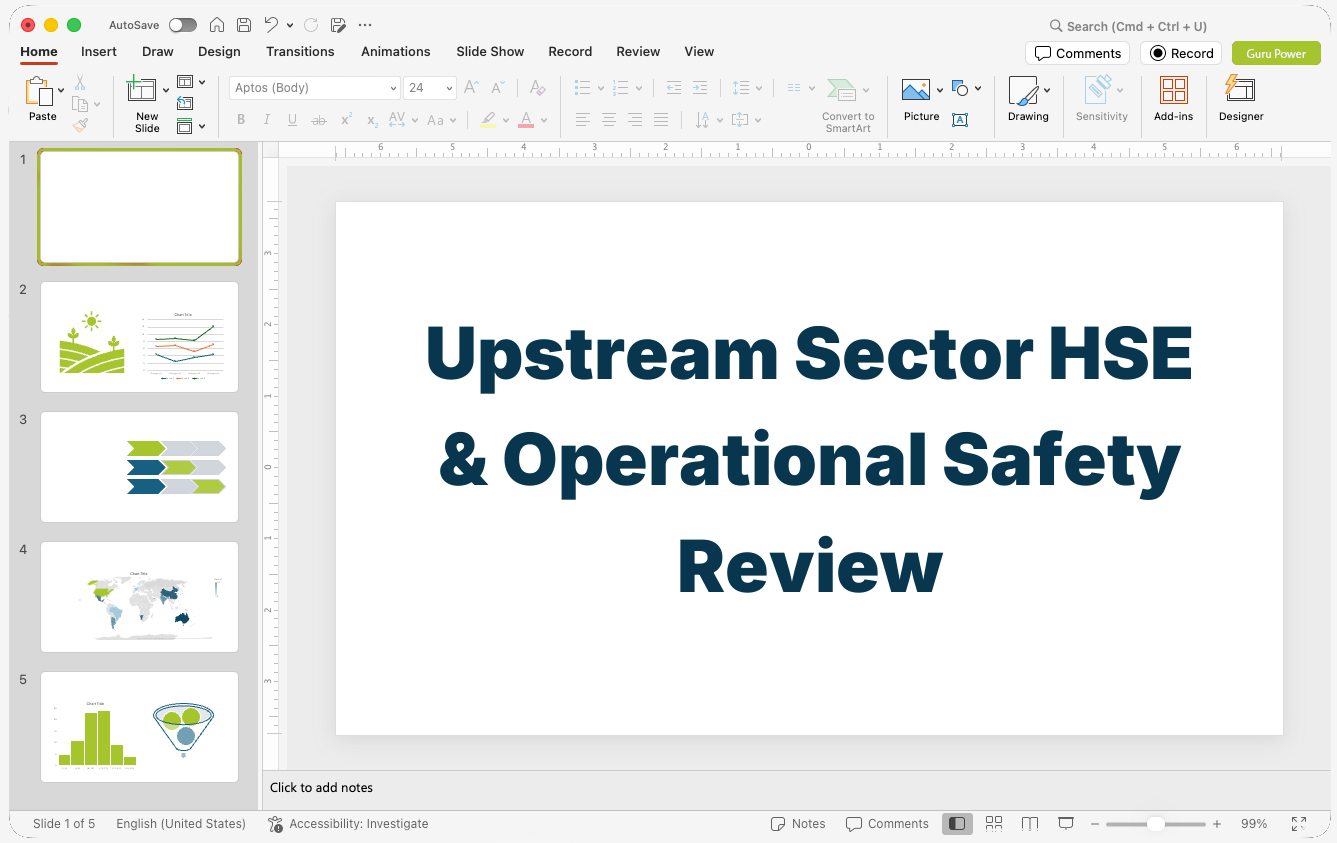The image size is (1337, 843).
Task: Click the Decrease indent icon
Action: click(x=674, y=88)
